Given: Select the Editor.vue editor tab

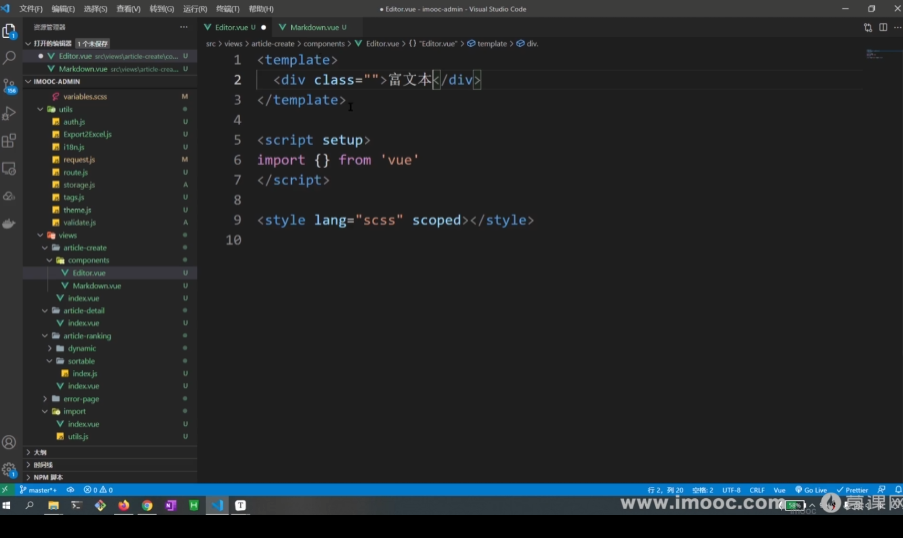Looking at the screenshot, I should pyautogui.click(x=230, y=27).
